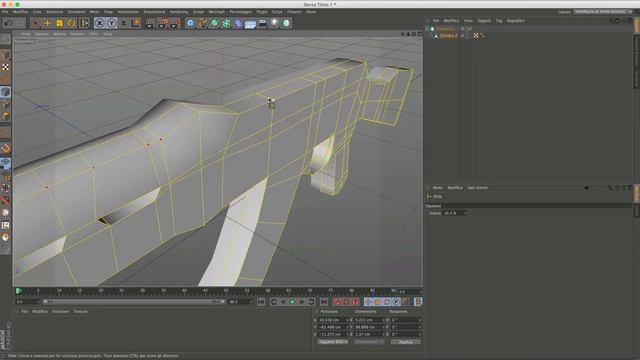The image size is (640, 360).
Task: Switch to Texture mode checkered icon
Action: [5, 67]
